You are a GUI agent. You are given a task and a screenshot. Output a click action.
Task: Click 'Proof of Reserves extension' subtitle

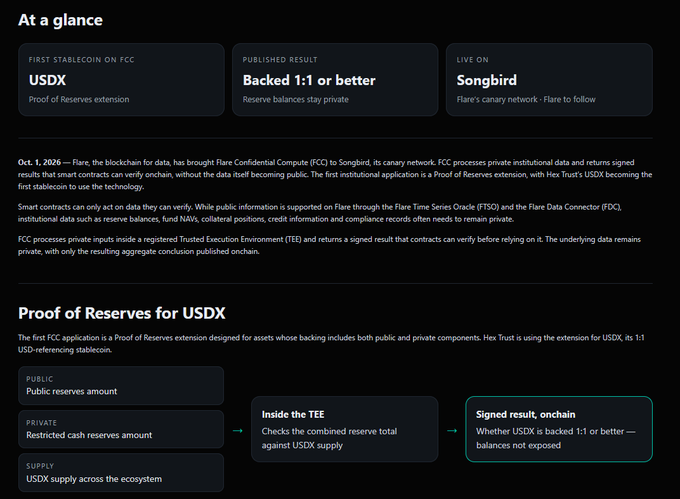(x=79, y=99)
